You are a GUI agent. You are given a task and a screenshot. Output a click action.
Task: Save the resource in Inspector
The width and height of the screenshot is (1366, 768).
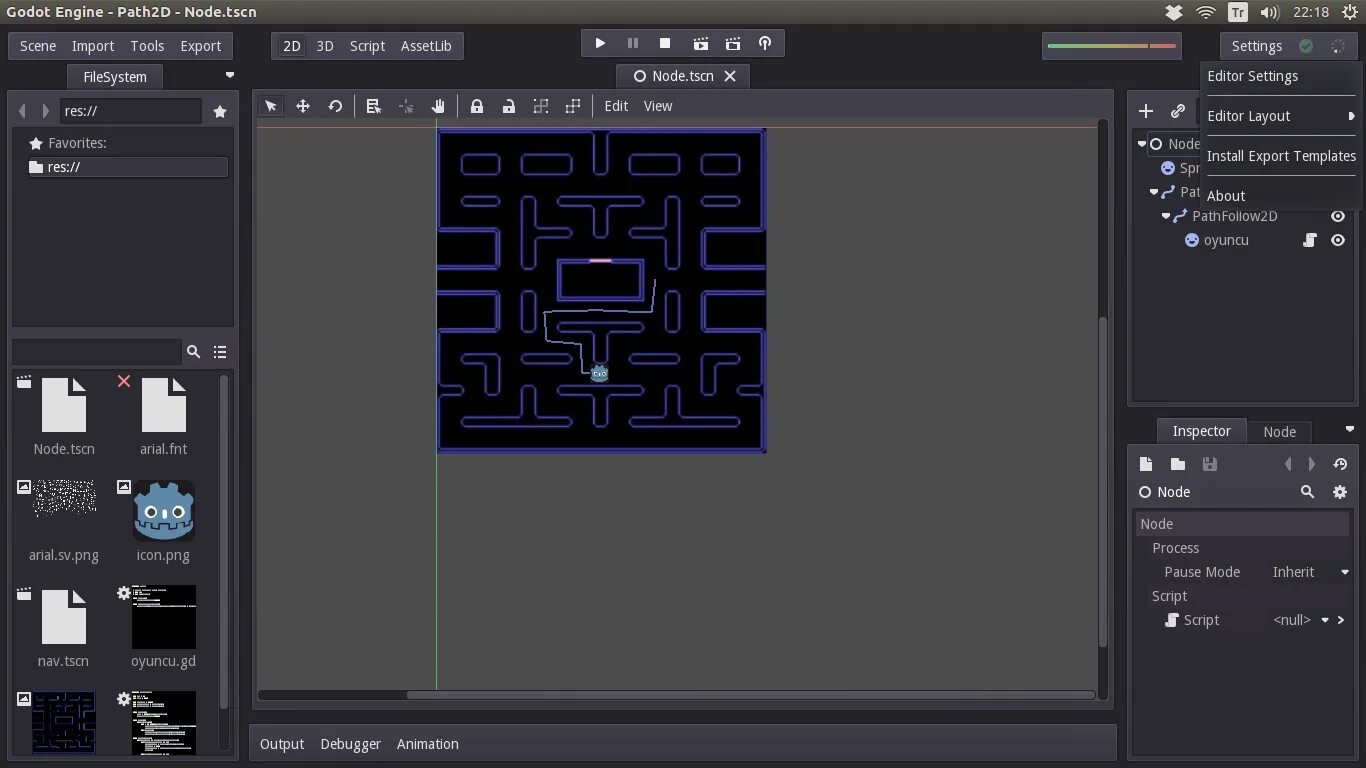click(x=1210, y=464)
